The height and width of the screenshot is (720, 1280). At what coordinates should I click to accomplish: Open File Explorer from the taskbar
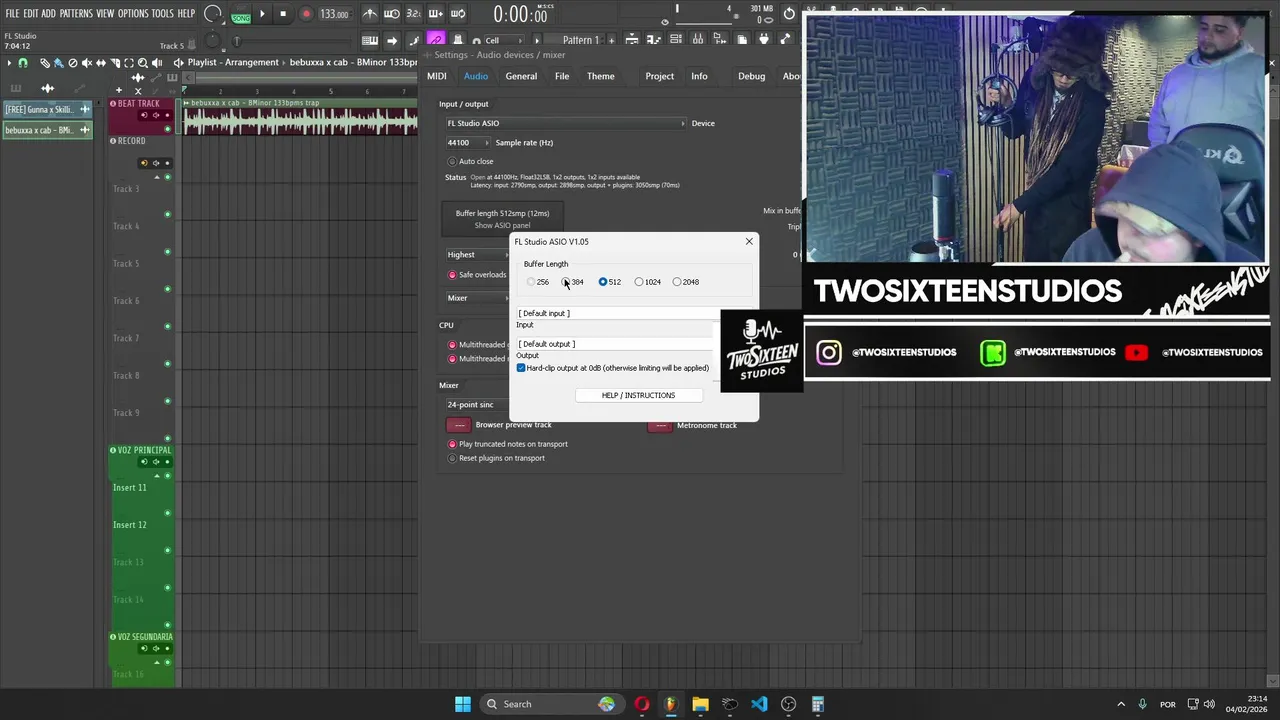tap(700, 704)
